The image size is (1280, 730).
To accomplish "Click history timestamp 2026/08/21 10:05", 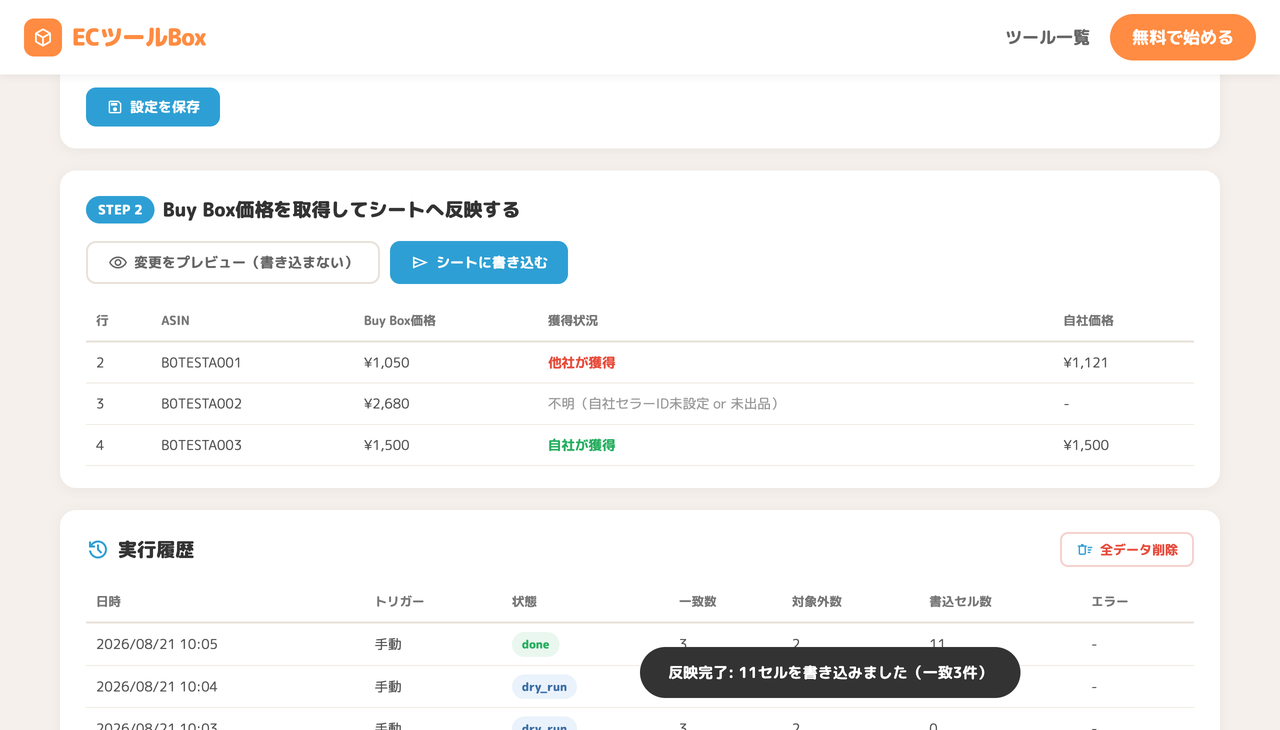I will click(x=157, y=644).
